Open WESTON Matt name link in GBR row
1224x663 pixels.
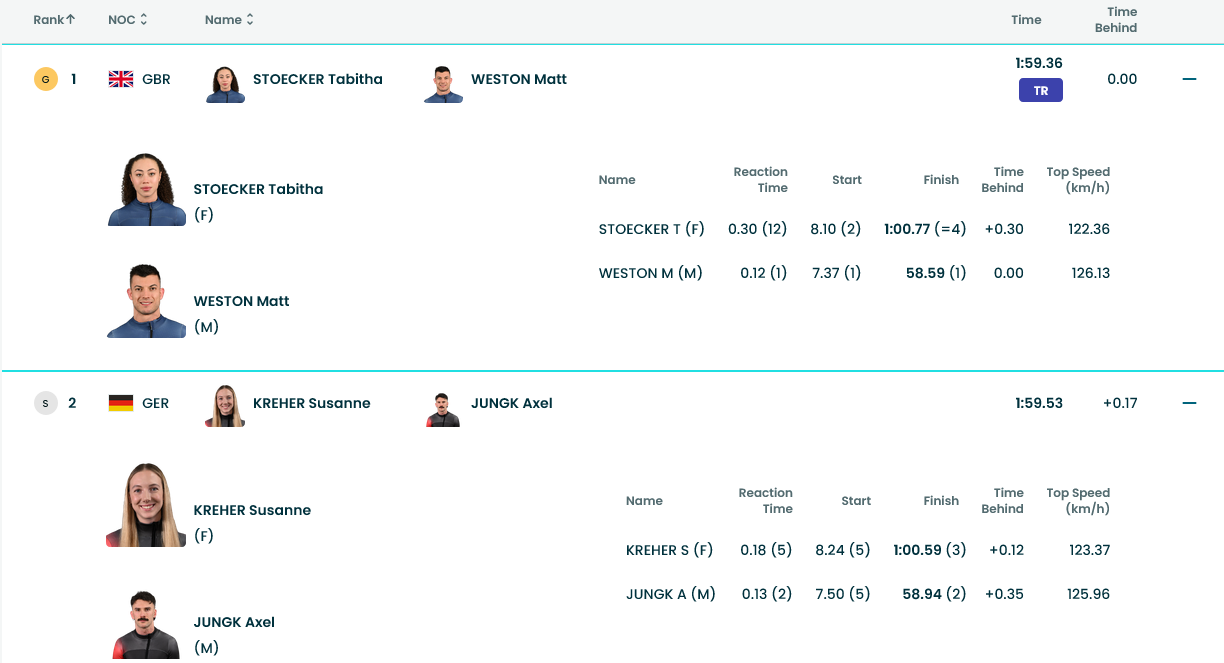tap(519, 79)
